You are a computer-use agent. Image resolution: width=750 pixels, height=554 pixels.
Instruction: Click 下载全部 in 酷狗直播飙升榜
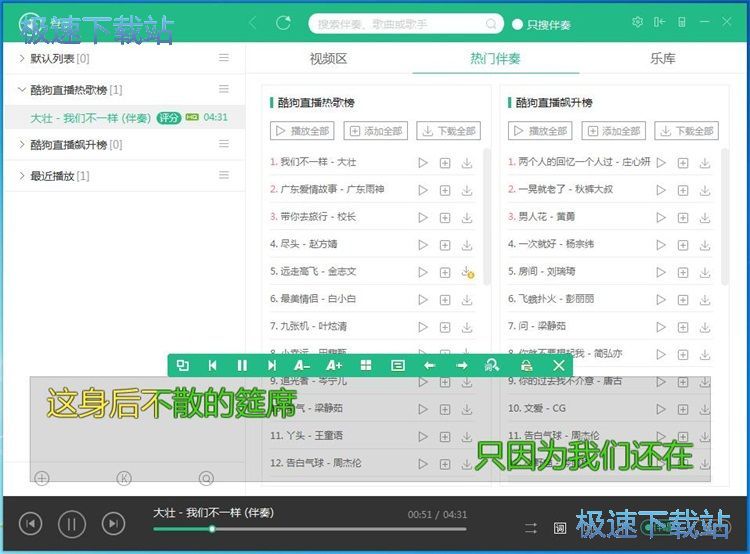(x=686, y=131)
